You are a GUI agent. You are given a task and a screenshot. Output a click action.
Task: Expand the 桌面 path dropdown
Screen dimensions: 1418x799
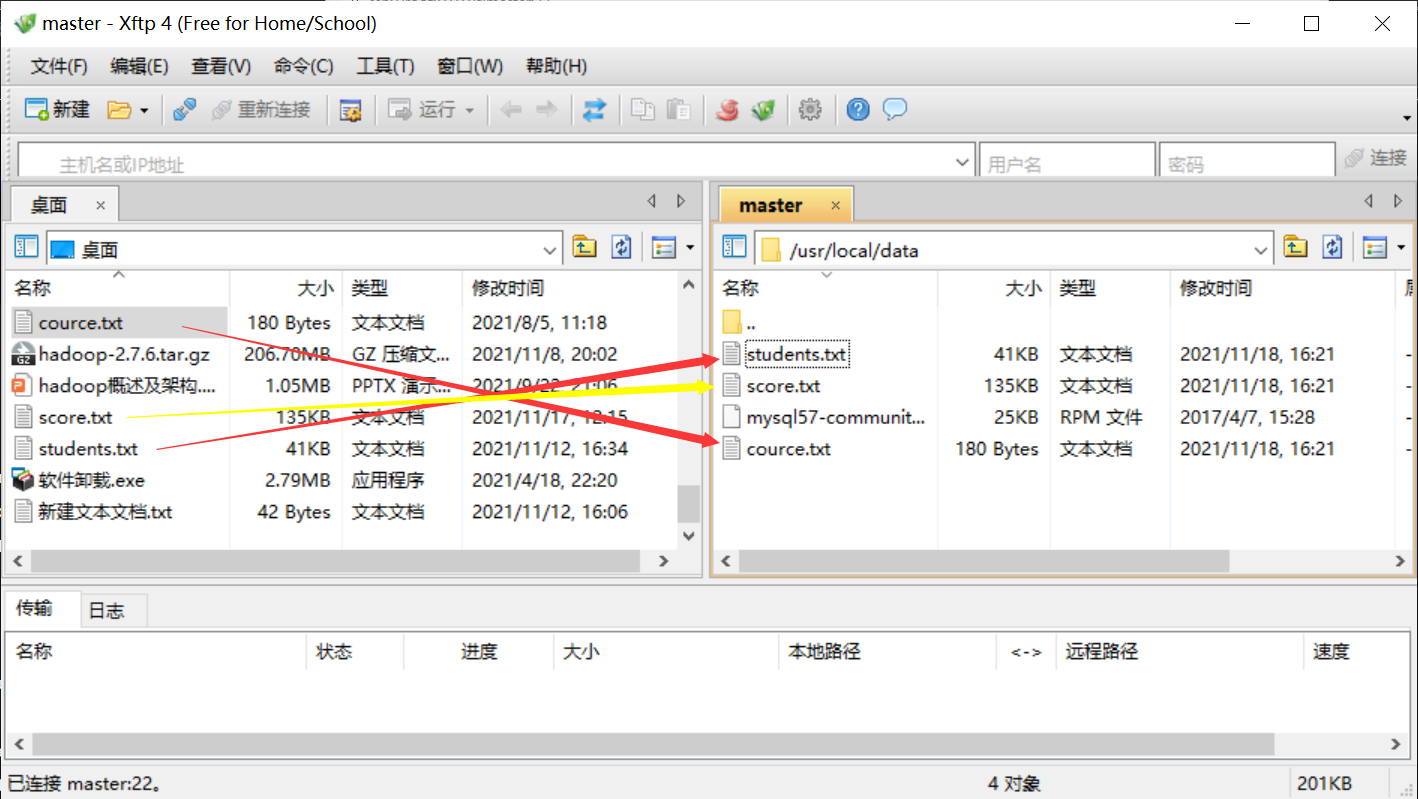click(x=550, y=250)
